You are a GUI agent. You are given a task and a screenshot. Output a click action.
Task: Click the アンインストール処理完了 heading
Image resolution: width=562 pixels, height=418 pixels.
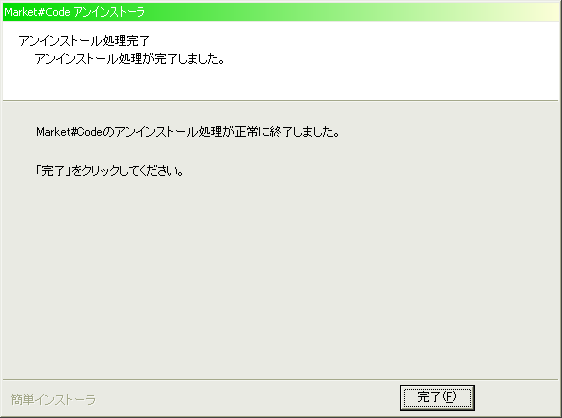84,41
